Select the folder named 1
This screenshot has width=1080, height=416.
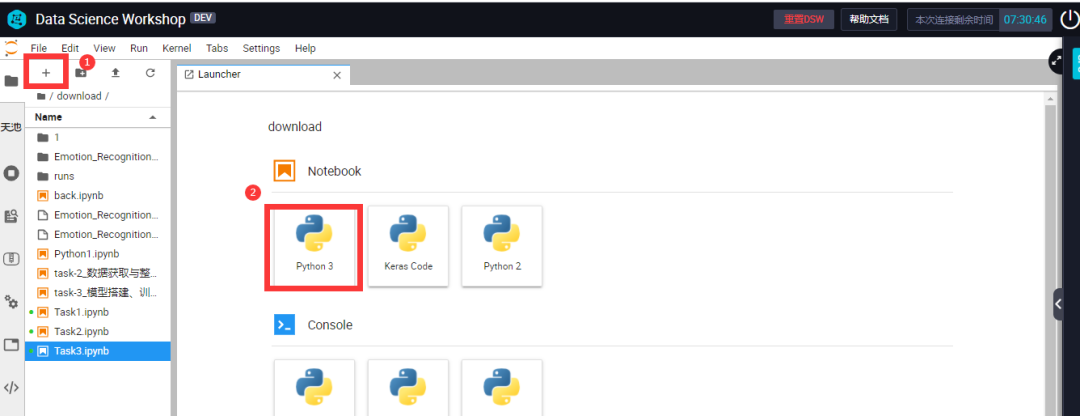point(97,137)
